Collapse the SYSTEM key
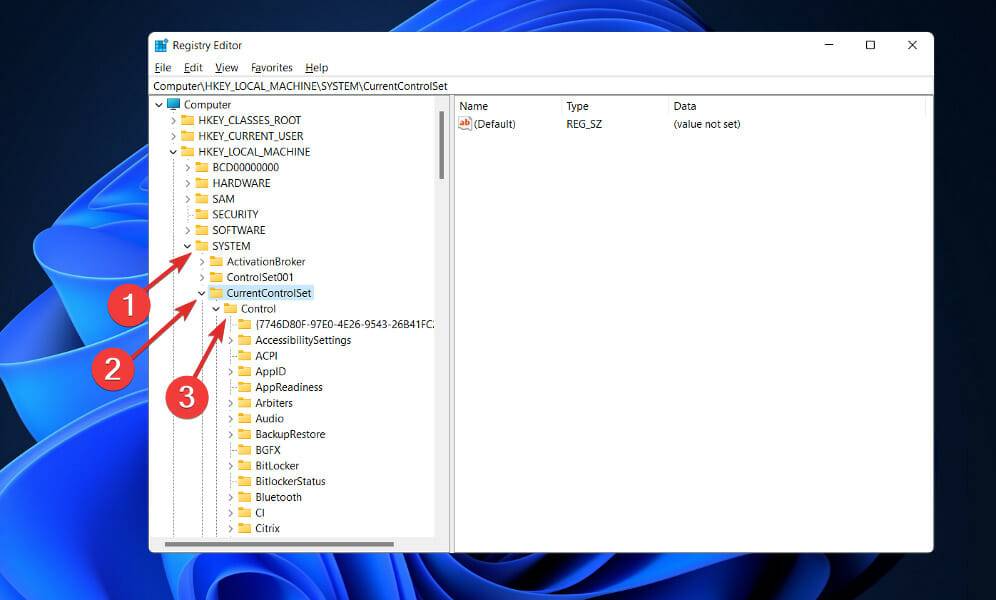Screen dimensions: 996x600 pos(186,245)
